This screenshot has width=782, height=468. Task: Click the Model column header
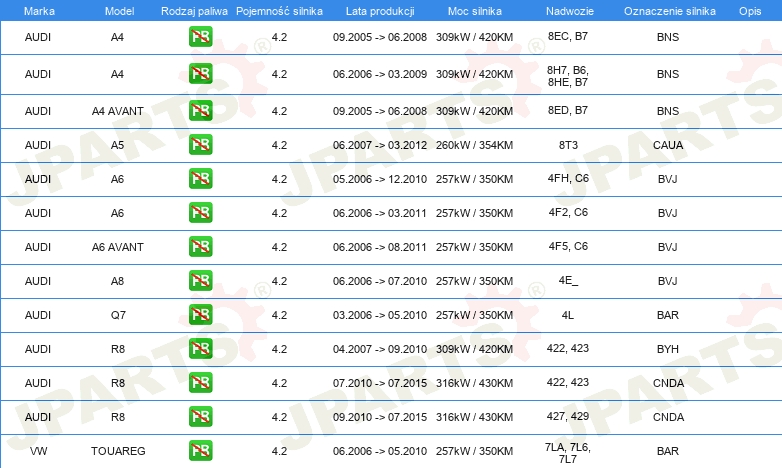click(119, 11)
